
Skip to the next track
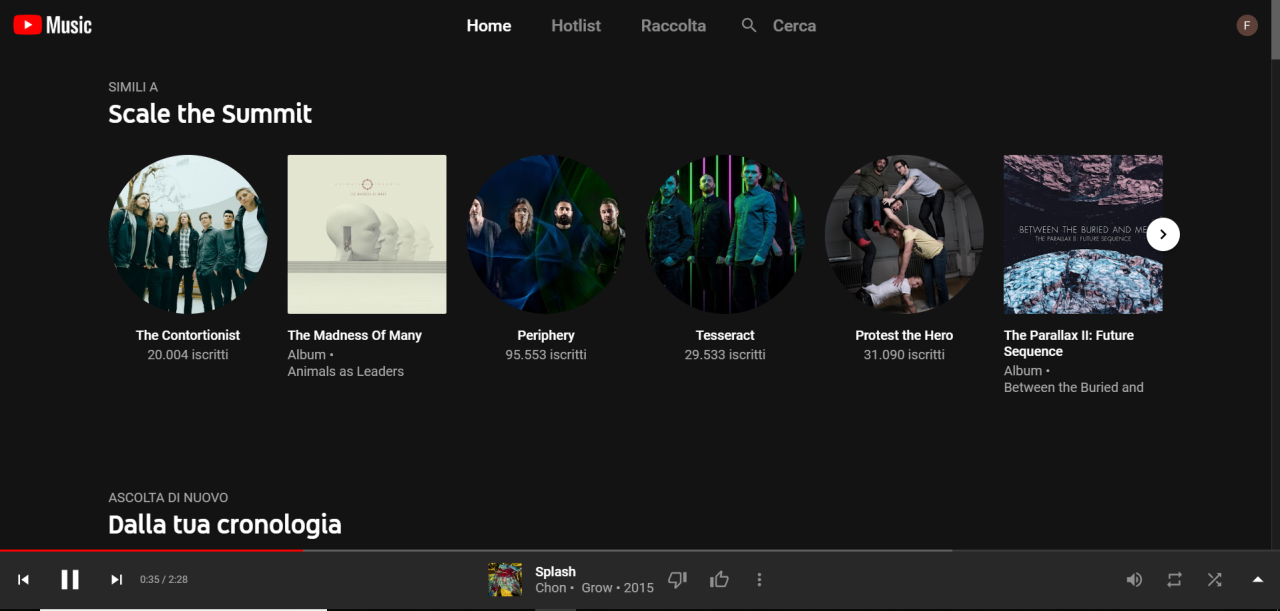coord(116,580)
